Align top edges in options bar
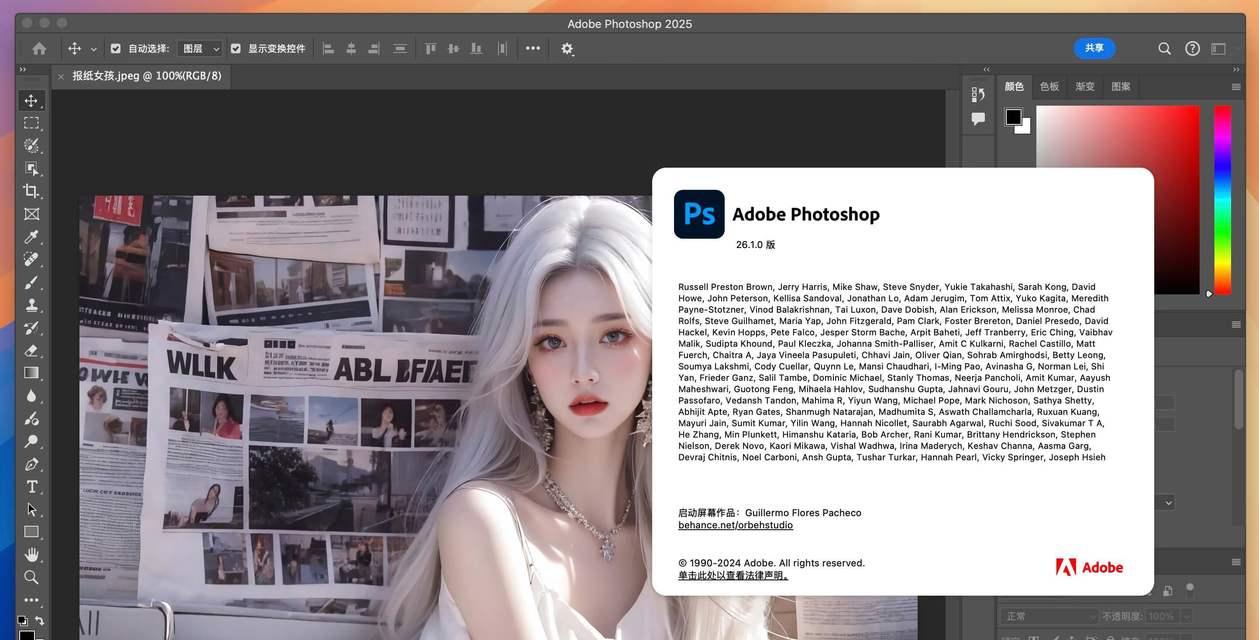Image resolution: width=1259 pixels, height=640 pixels. click(431, 48)
